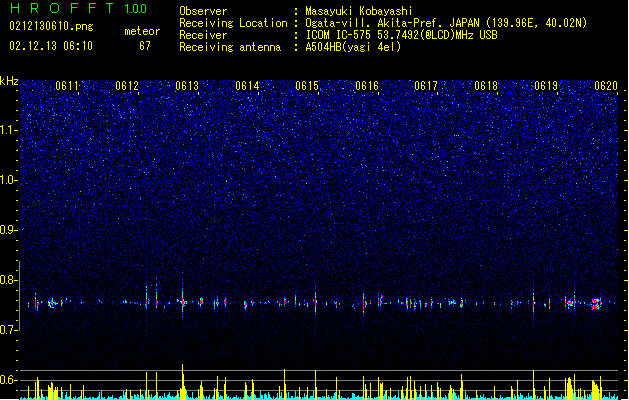Click the meteor count value 67

145,46
